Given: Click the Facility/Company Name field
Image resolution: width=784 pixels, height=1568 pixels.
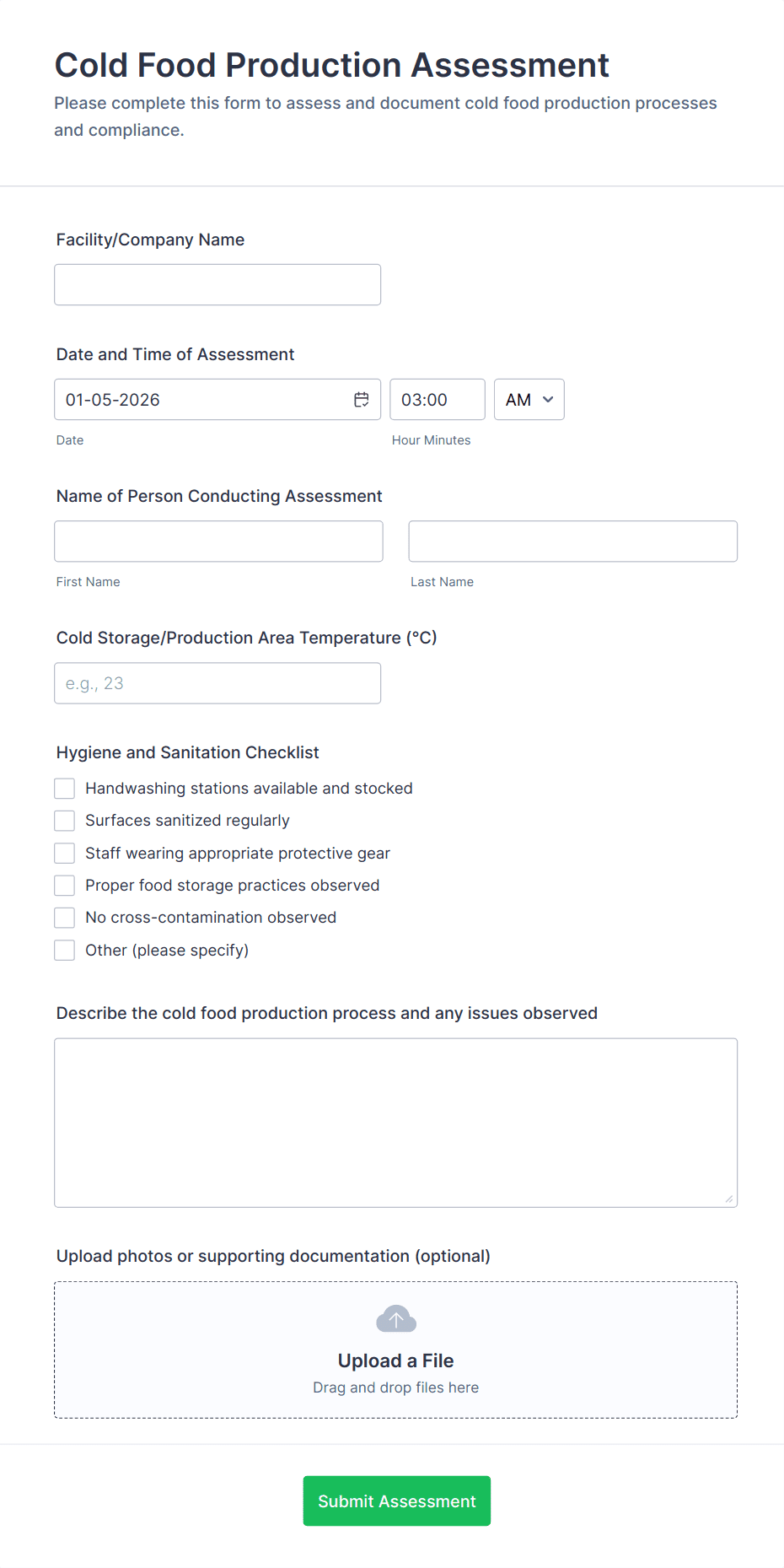Looking at the screenshot, I should [217, 284].
